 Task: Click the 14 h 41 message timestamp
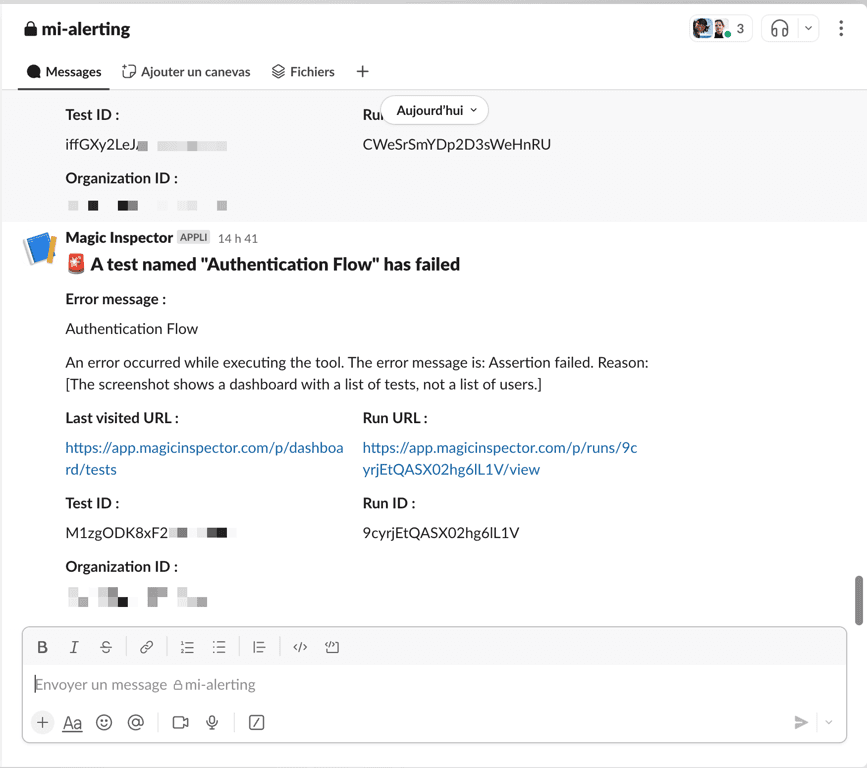tap(238, 238)
